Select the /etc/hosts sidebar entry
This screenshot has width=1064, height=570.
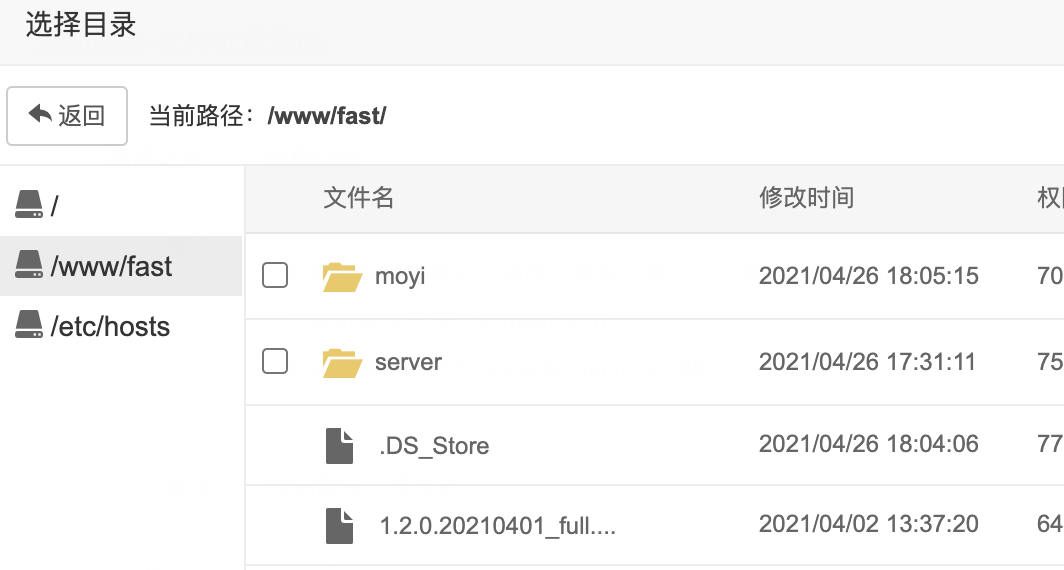click(x=121, y=326)
